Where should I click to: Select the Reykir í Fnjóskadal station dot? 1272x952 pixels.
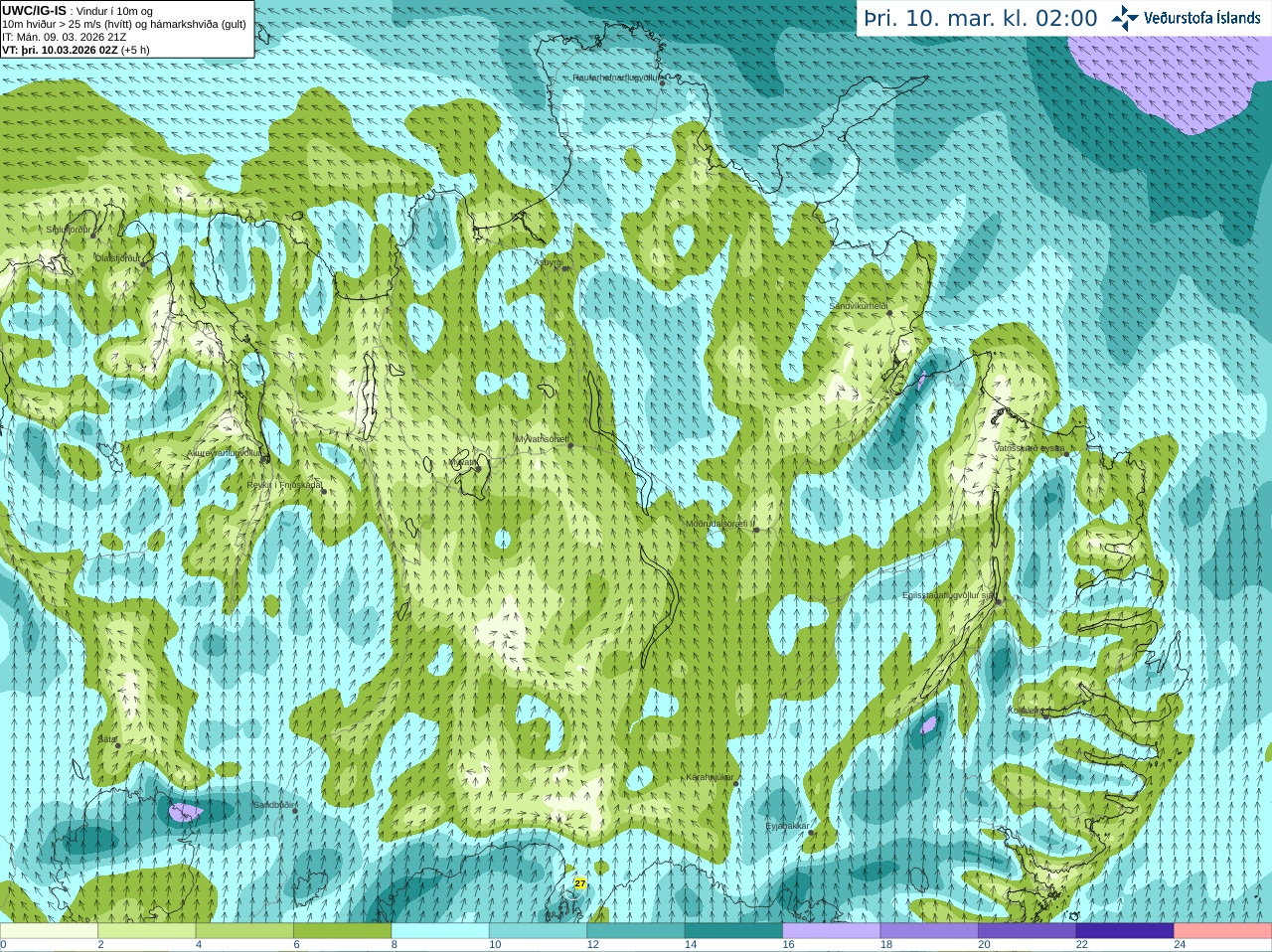pyautogui.click(x=324, y=491)
